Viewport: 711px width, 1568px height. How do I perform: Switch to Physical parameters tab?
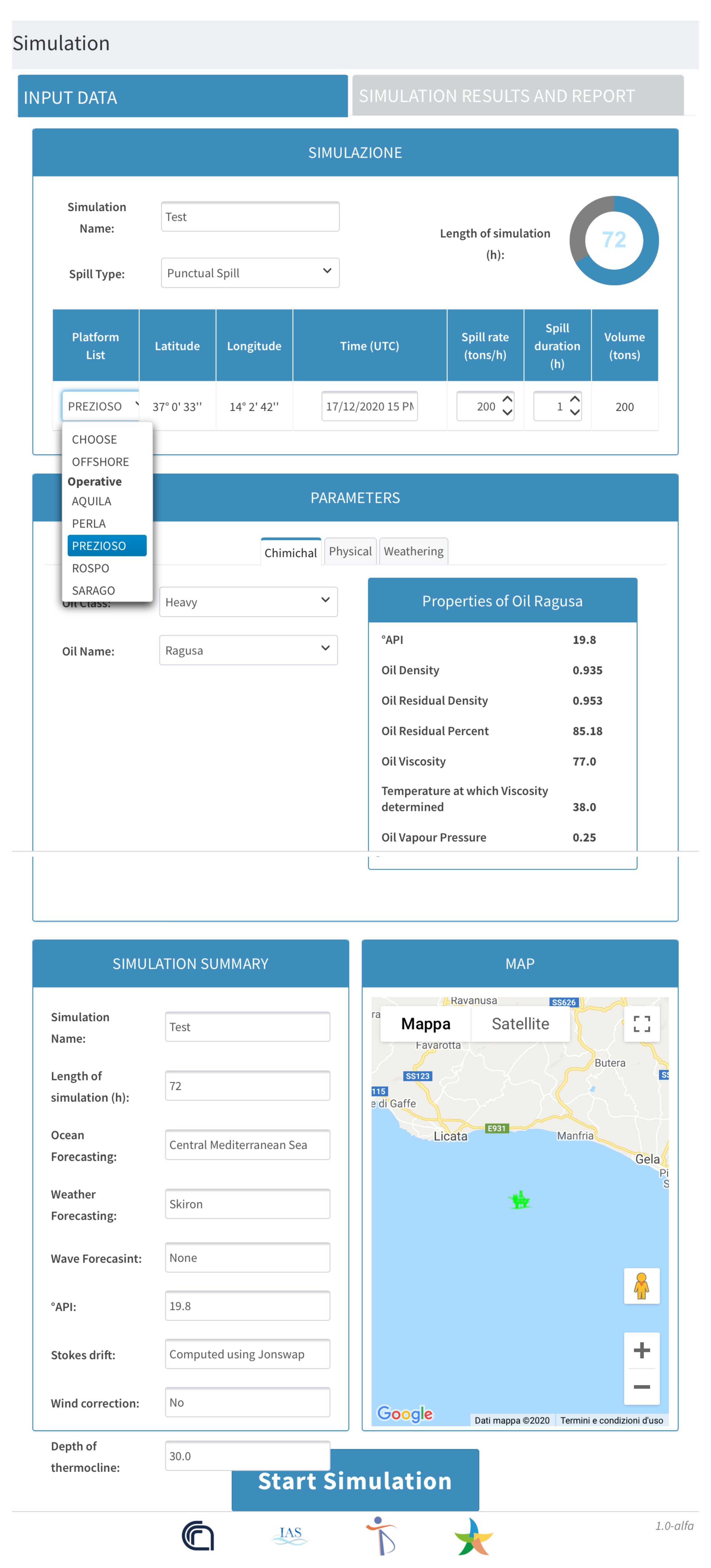350,551
